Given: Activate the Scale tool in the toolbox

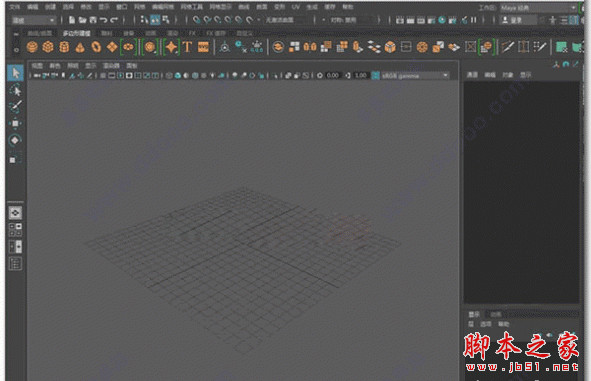Looking at the screenshot, I should coord(15,158).
